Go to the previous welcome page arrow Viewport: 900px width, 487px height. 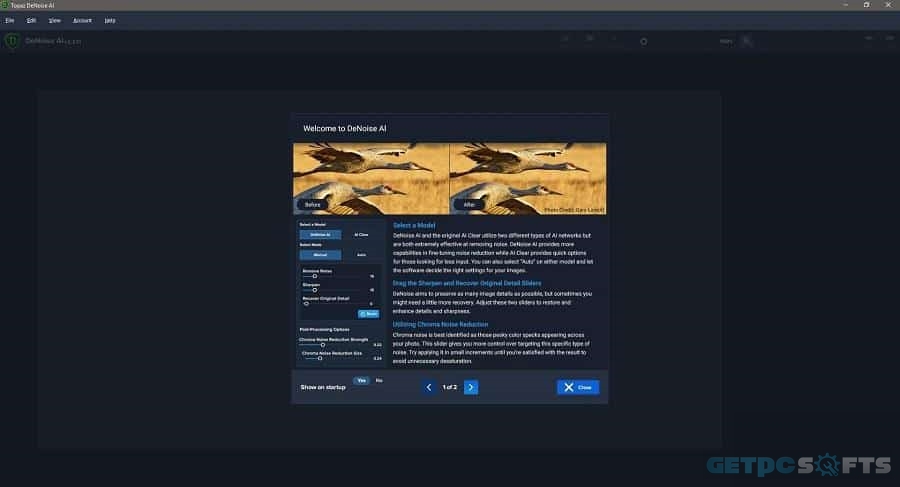click(429, 387)
